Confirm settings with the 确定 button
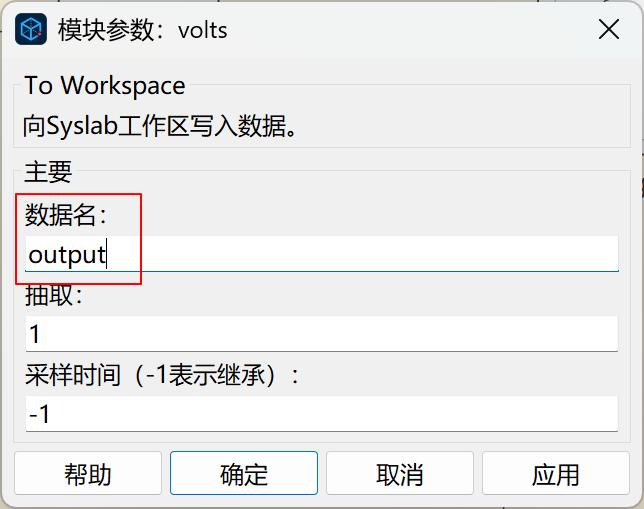644x509 pixels. point(244,473)
